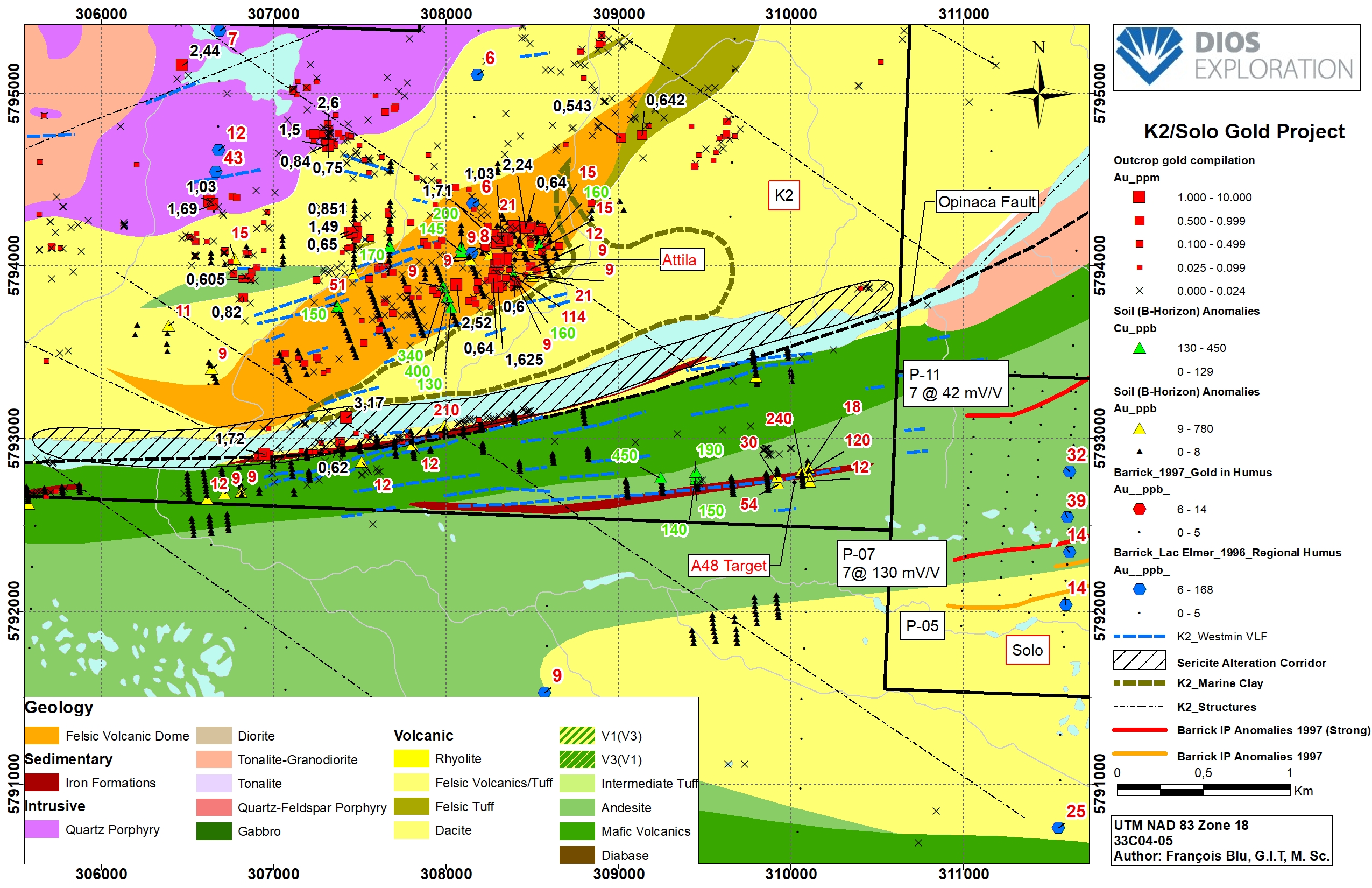Image resolution: width=1372 pixels, height=888 pixels.
Task: Click the DIOS Exploration diamond logo
Action: tap(1149, 57)
